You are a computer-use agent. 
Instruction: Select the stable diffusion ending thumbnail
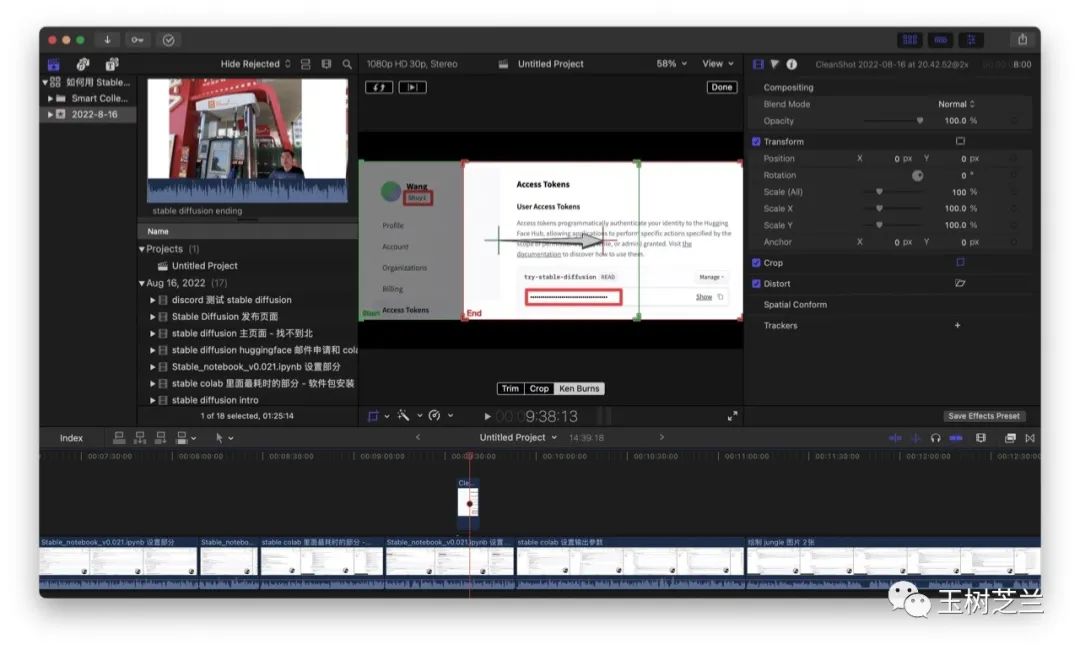click(x=247, y=140)
